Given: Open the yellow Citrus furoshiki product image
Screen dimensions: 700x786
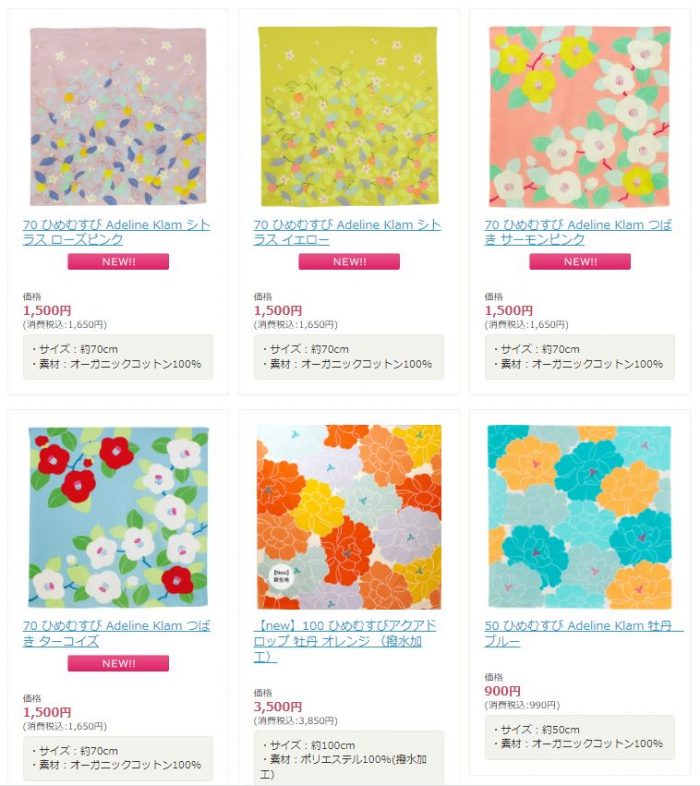Looking at the screenshot, I should 348,116.
